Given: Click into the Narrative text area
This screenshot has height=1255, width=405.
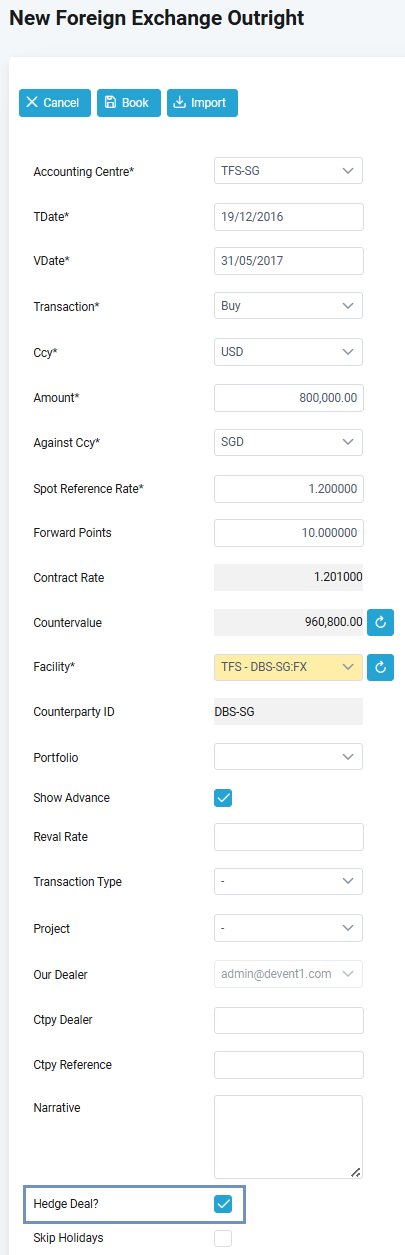Looking at the screenshot, I should click(x=289, y=1137).
